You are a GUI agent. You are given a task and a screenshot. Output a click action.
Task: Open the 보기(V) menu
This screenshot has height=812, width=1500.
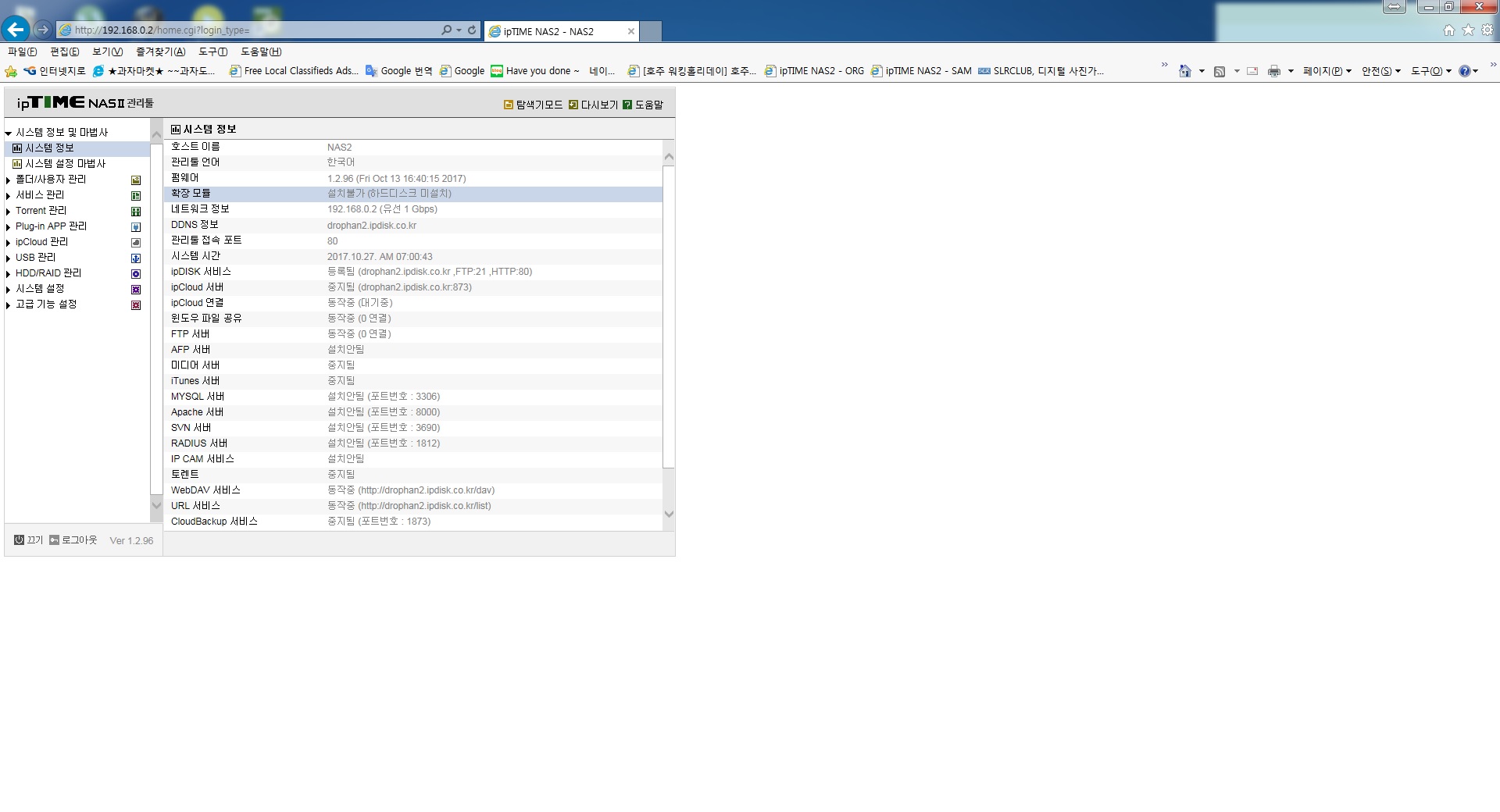(107, 52)
